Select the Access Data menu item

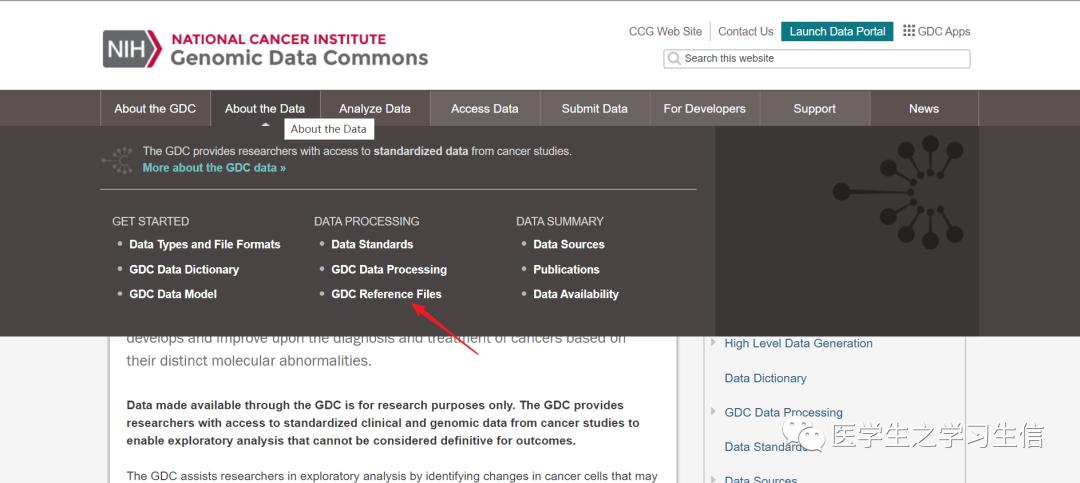click(485, 109)
